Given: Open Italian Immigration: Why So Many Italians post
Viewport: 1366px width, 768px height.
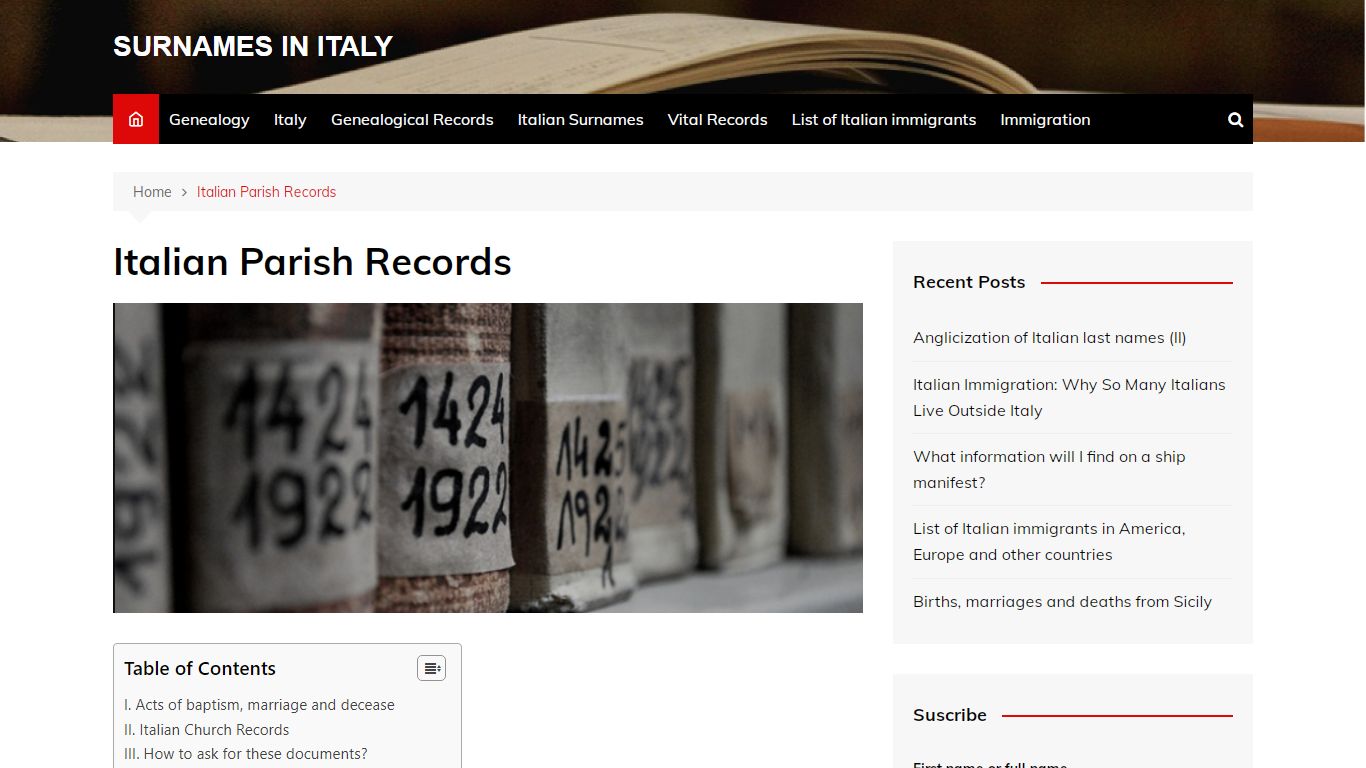Looking at the screenshot, I should (1069, 397).
